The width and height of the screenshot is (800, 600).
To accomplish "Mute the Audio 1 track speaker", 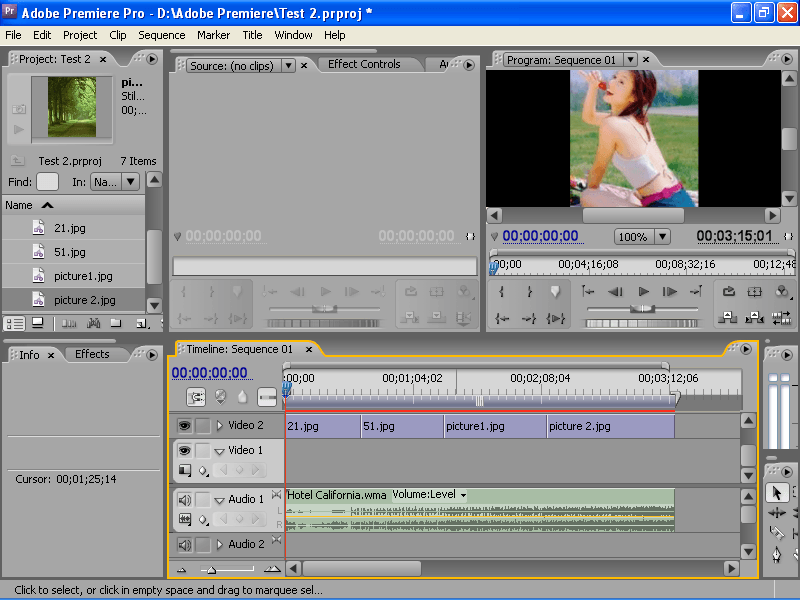I will pyautogui.click(x=184, y=499).
